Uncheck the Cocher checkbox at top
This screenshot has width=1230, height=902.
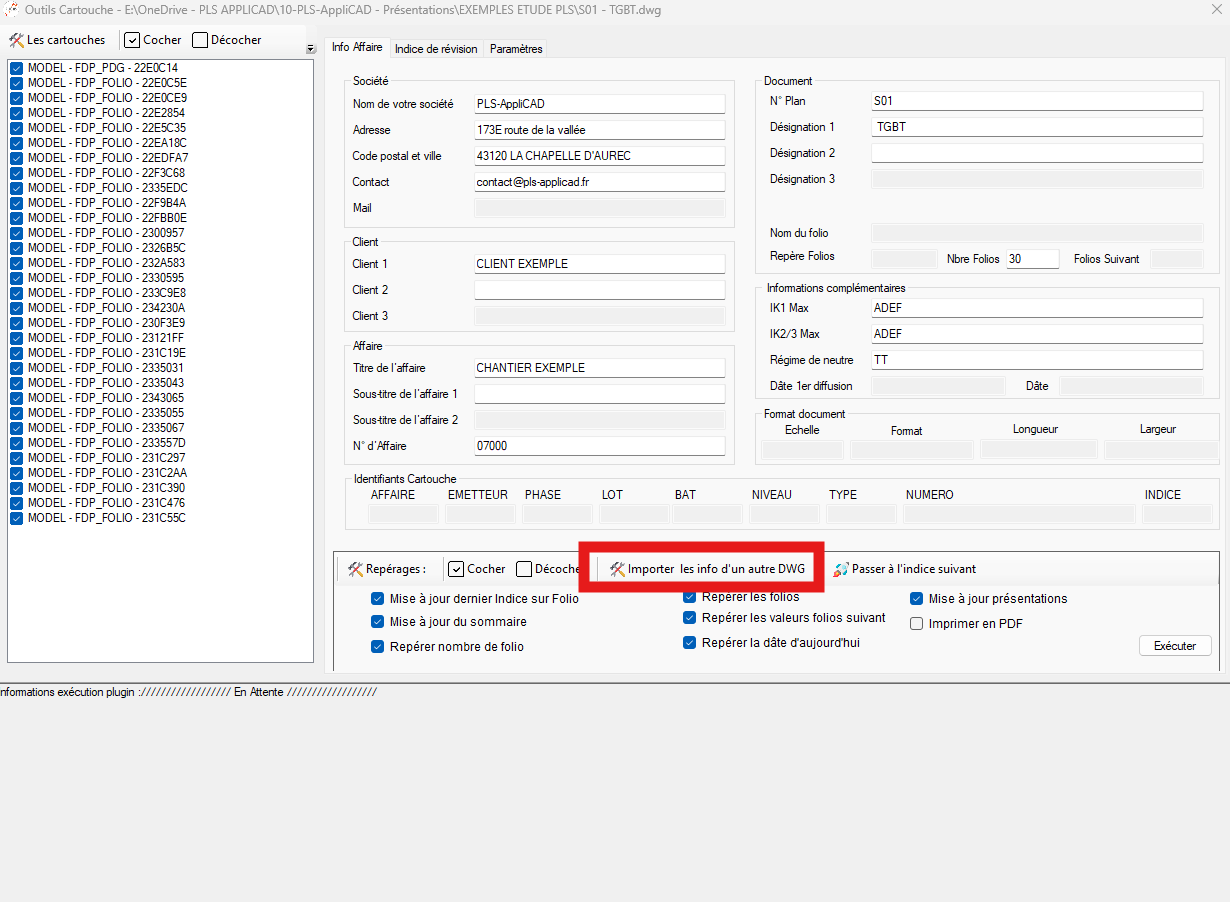(133, 40)
